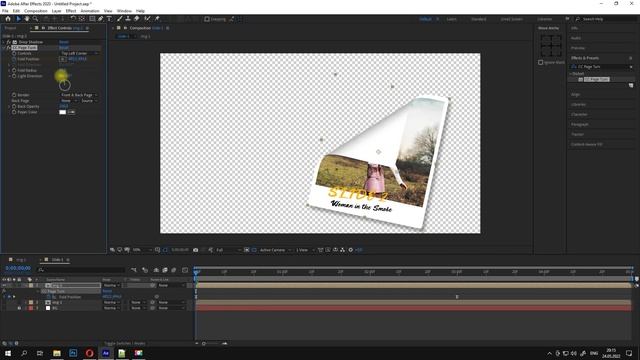Screen dimensions: 640x360
Task: Open File Explorer from the taskbar
Action: coord(57,353)
